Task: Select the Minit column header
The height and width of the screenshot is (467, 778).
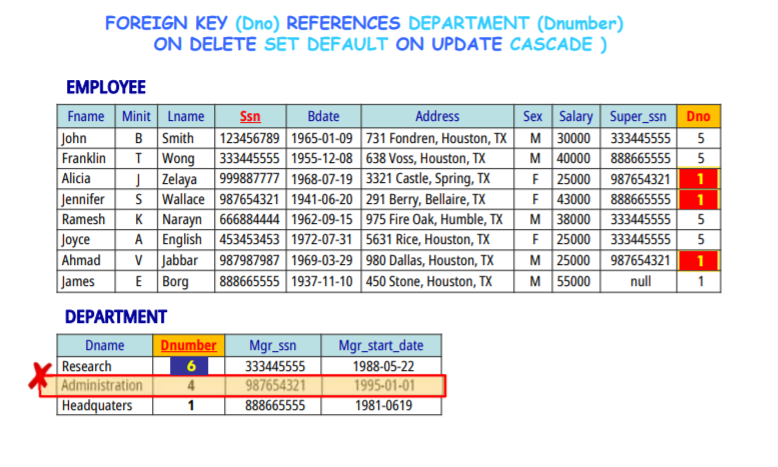Action: (x=136, y=116)
